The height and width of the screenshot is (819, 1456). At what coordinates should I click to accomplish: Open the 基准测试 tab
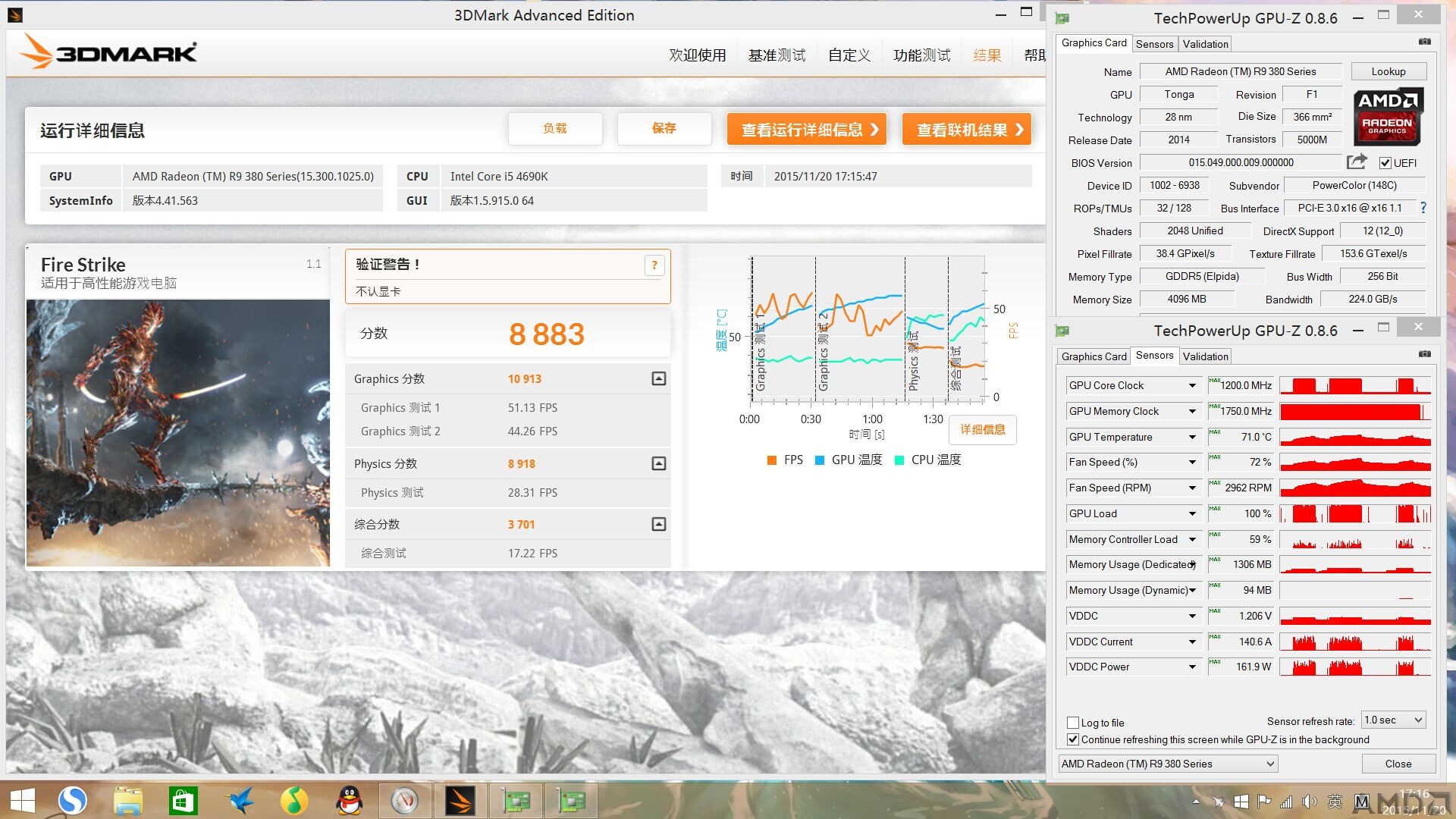click(777, 55)
